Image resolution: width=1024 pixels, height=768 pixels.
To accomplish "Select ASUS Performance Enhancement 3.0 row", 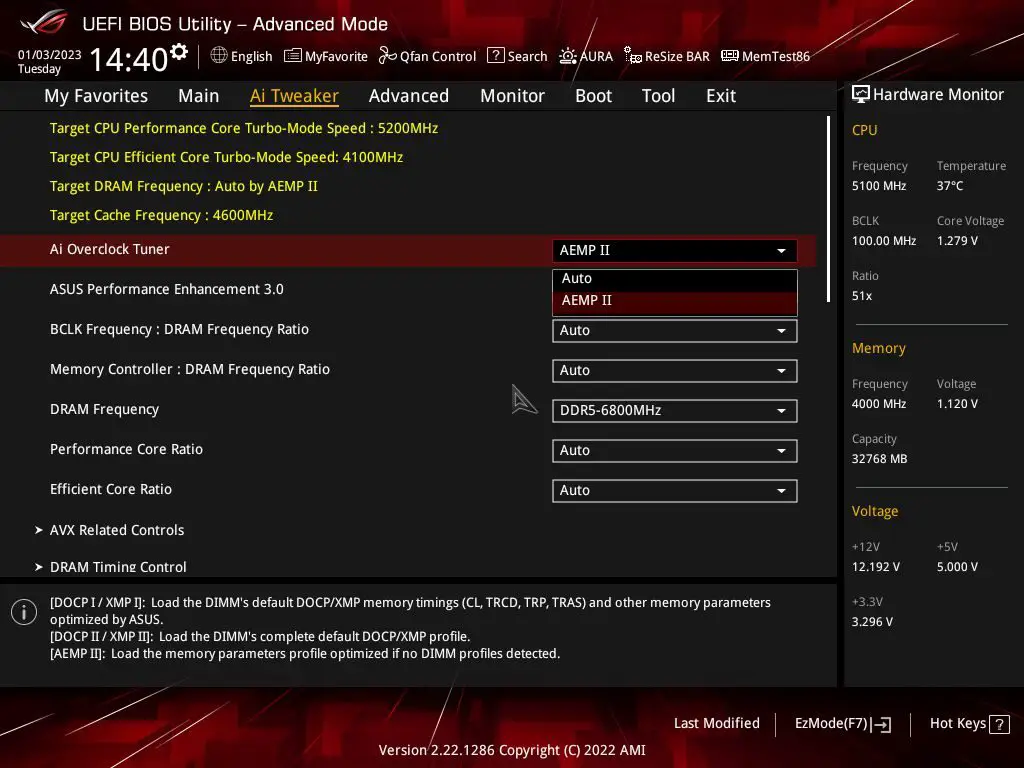I will [408, 289].
